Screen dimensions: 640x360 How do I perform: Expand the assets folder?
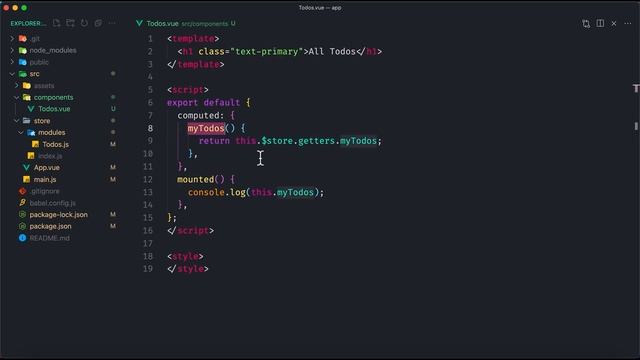click(17, 86)
